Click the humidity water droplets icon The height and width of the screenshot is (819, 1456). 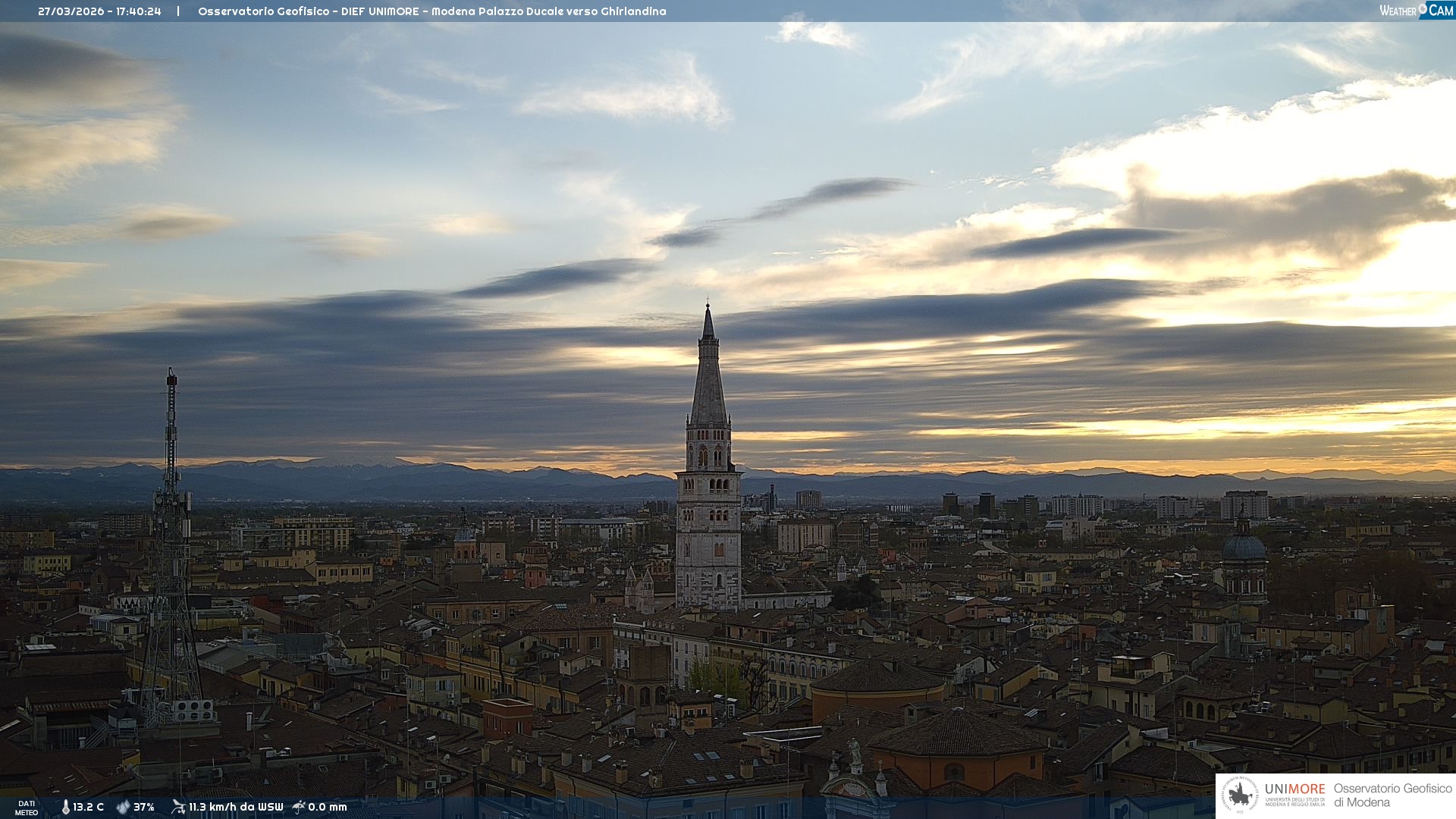tap(123, 807)
